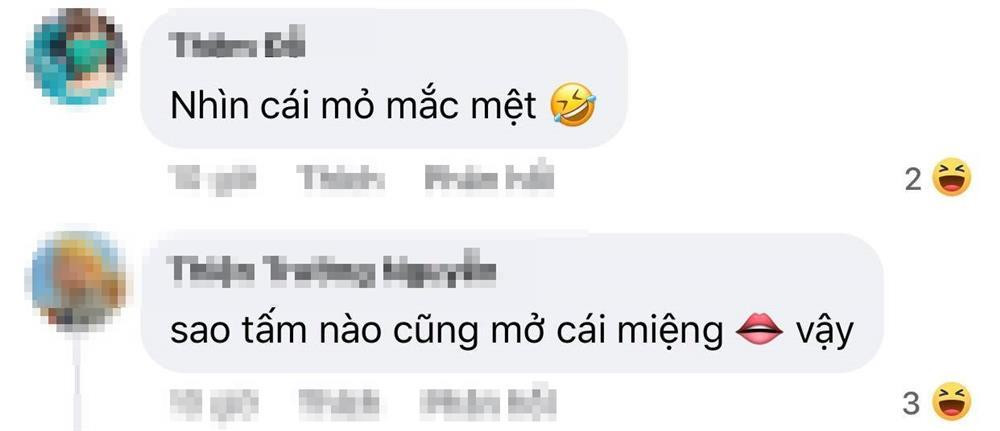Open the profile picture of the 'cái miệng' commenter
Viewport: 1000px width, 431px height.
coord(76,282)
